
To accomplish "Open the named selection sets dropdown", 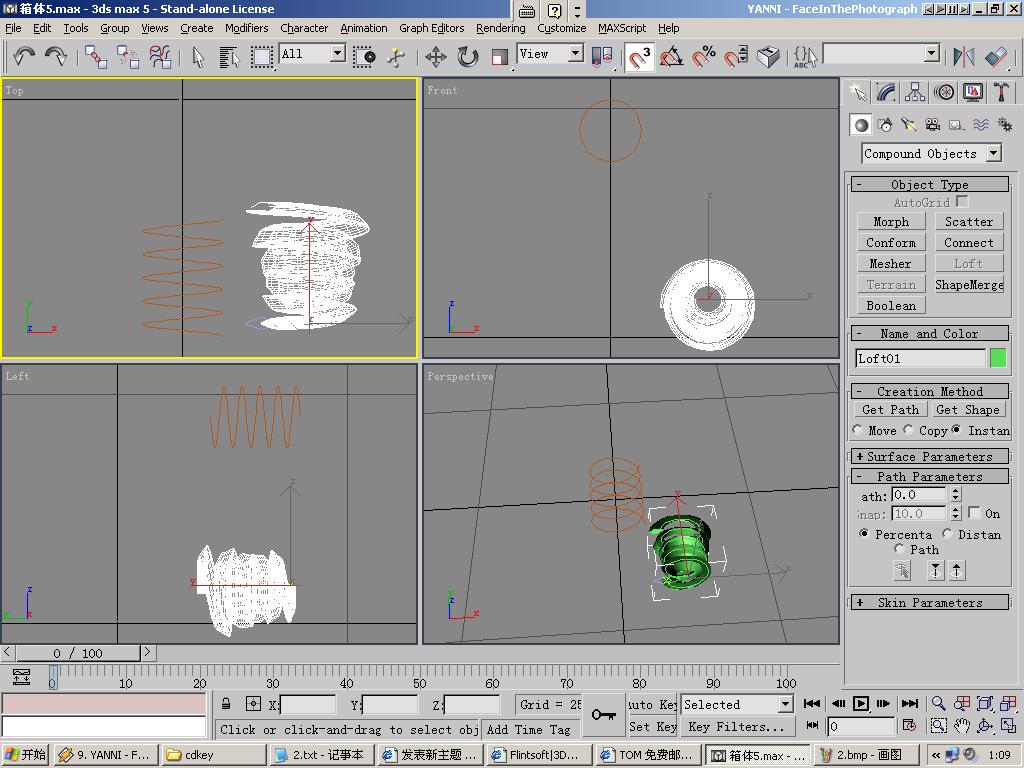I will click(881, 54).
